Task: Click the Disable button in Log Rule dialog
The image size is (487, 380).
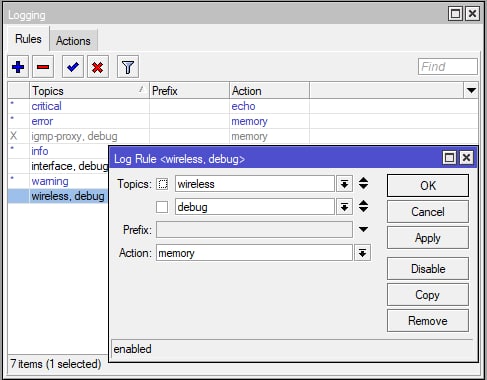Action: tap(428, 269)
